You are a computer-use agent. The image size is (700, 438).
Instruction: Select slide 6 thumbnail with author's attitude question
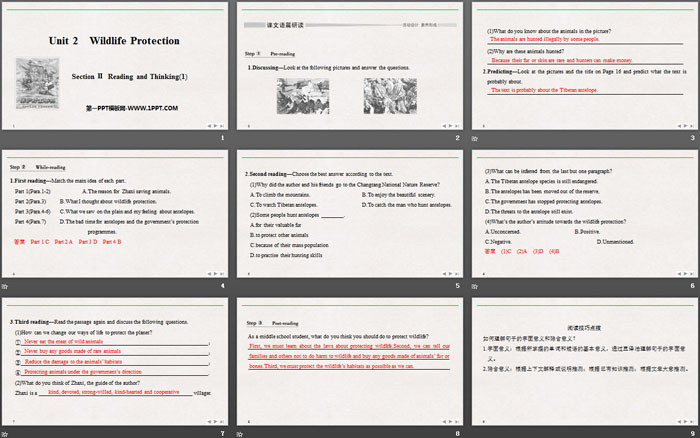coord(585,213)
